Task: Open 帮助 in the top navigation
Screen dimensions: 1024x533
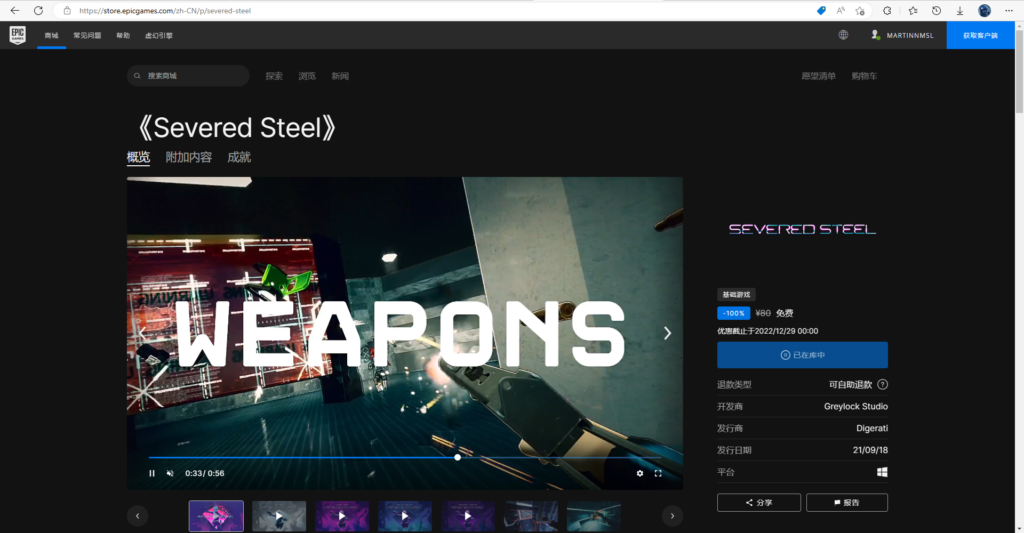Action: click(x=123, y=35)
